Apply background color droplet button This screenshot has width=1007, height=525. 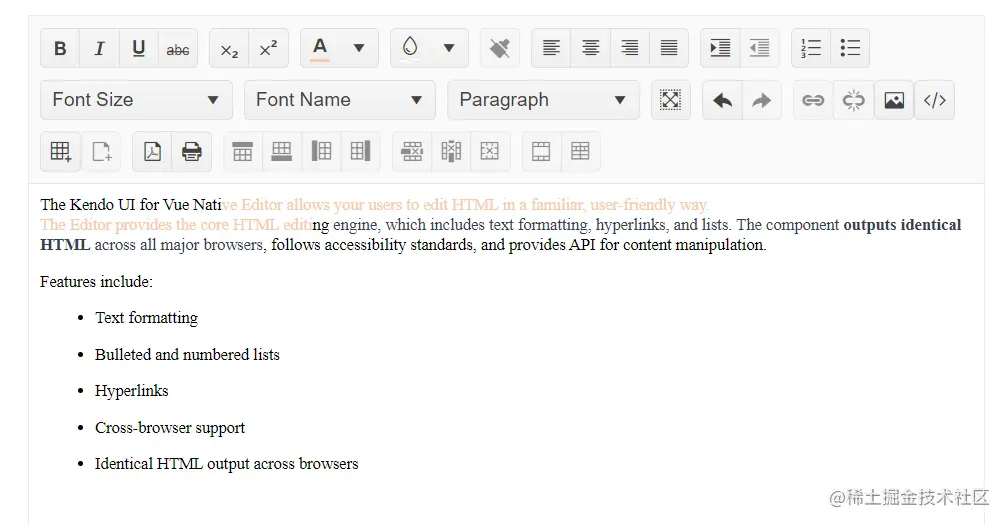(410, 48)
